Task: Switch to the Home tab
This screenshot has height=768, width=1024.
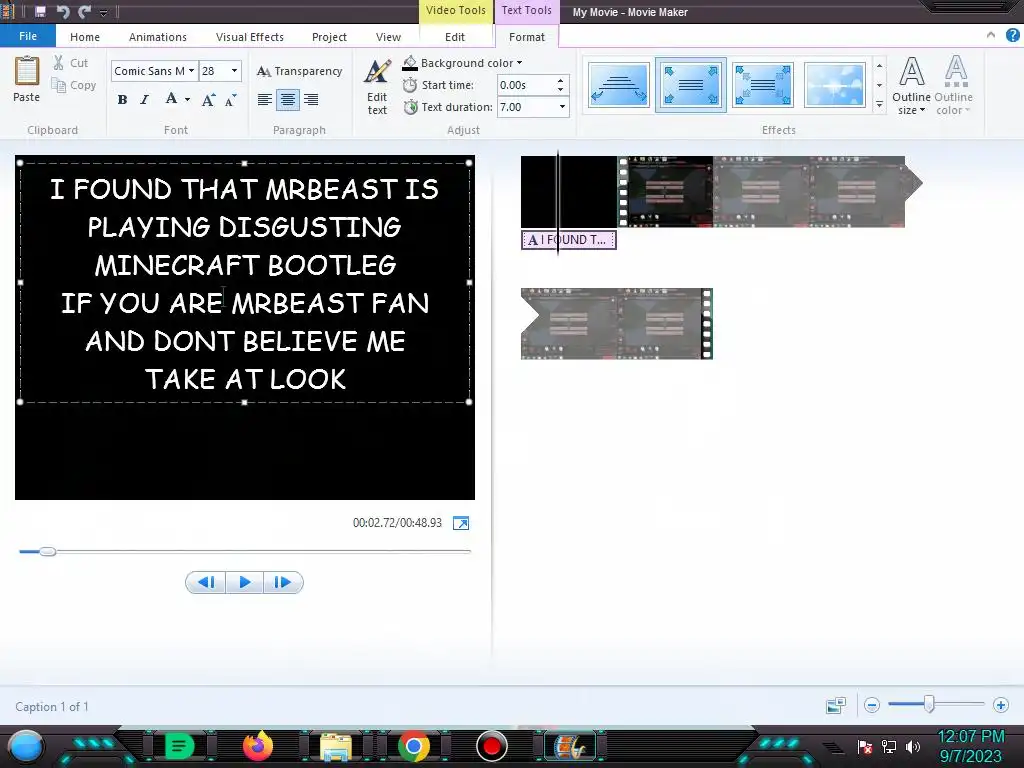Action: [85, 37]
